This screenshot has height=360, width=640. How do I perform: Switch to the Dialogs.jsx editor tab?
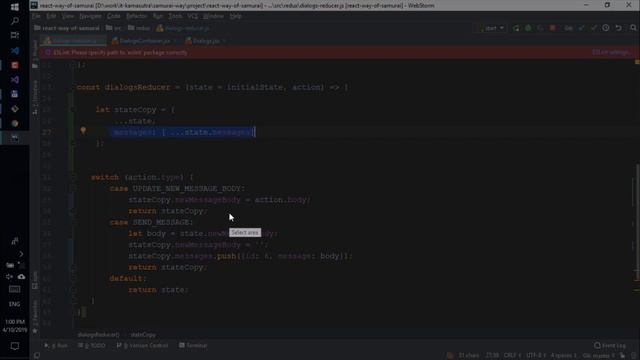(205, 41)
